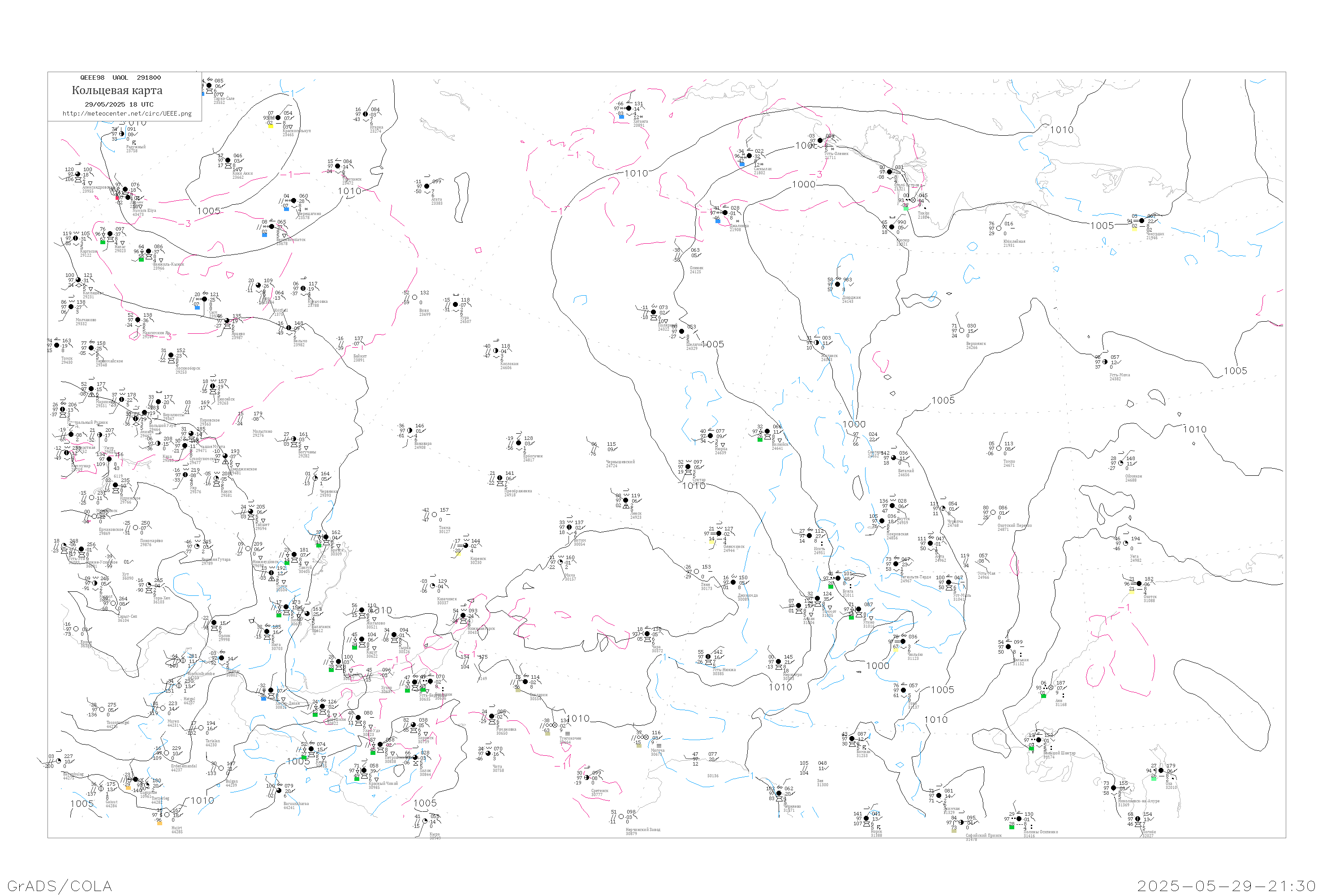Click the Игарка half-filled station circle
The height and width of the screenshot is (896, 1344).
coord(366,114)
